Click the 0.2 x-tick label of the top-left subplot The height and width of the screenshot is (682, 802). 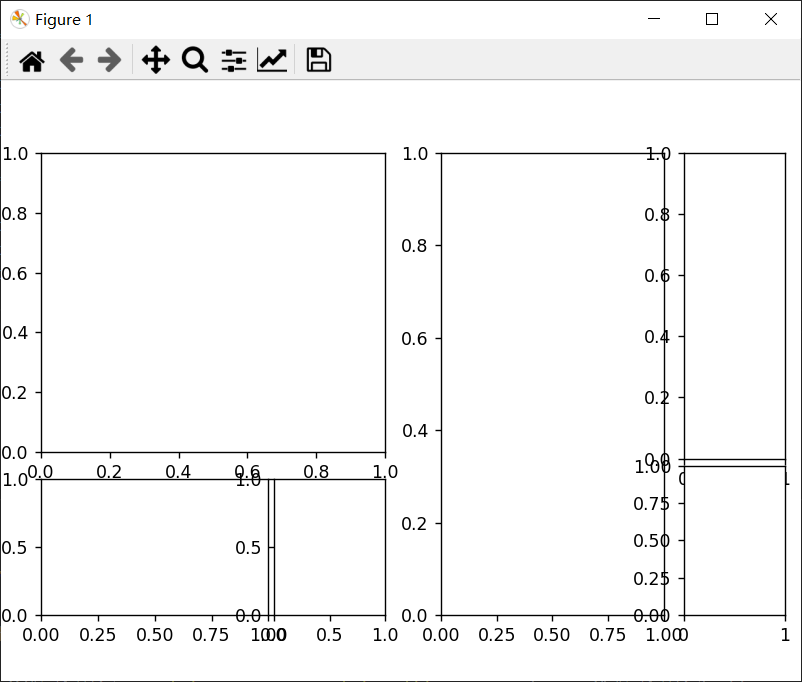pyautogui.click(x=109, y=472)
